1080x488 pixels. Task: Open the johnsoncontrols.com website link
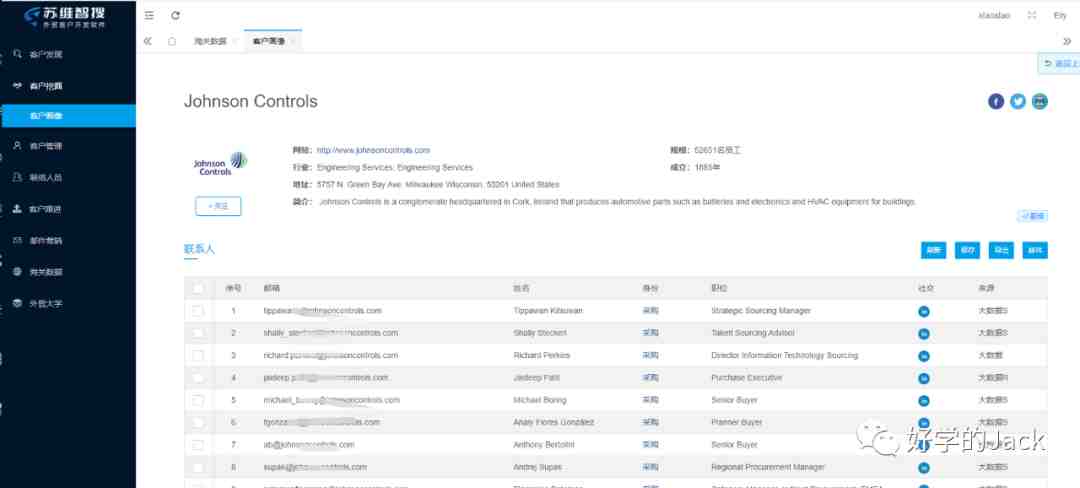[x=373, y=150]
